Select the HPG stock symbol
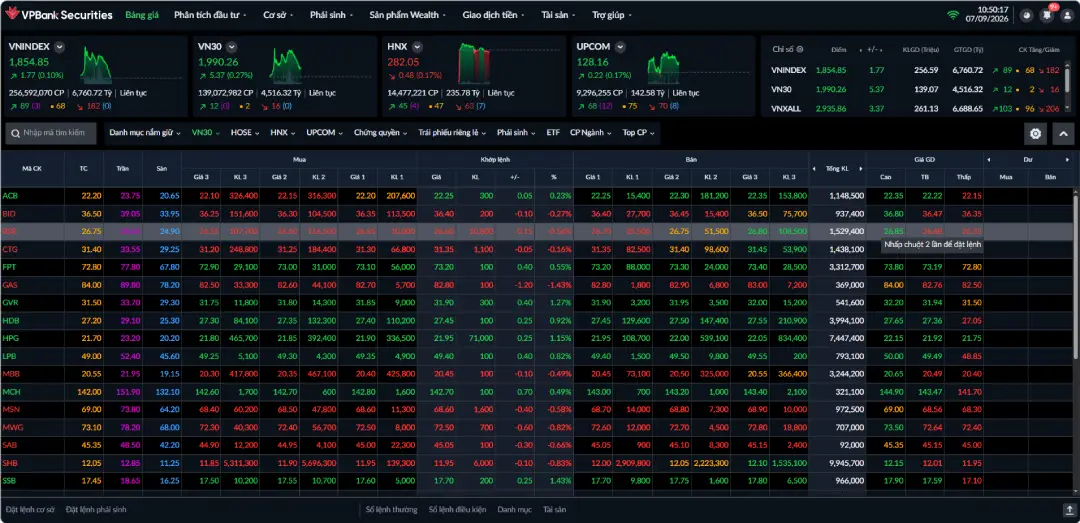The image size is (1080, 523). pyautogui.click(x=10, y=338)
